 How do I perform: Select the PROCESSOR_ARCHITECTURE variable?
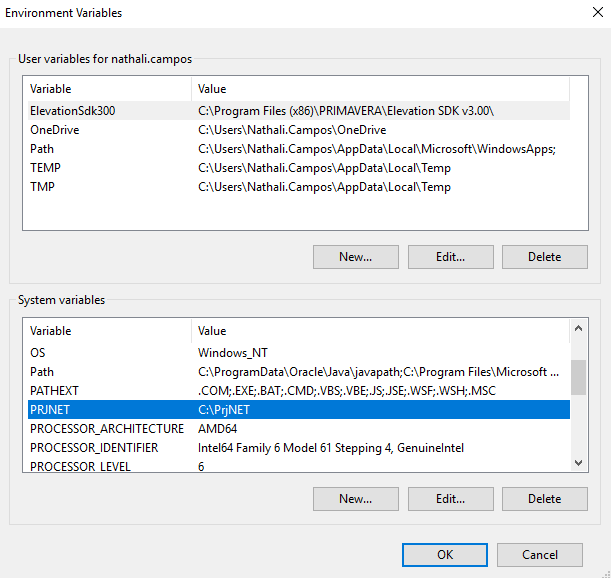click(299, 429)
